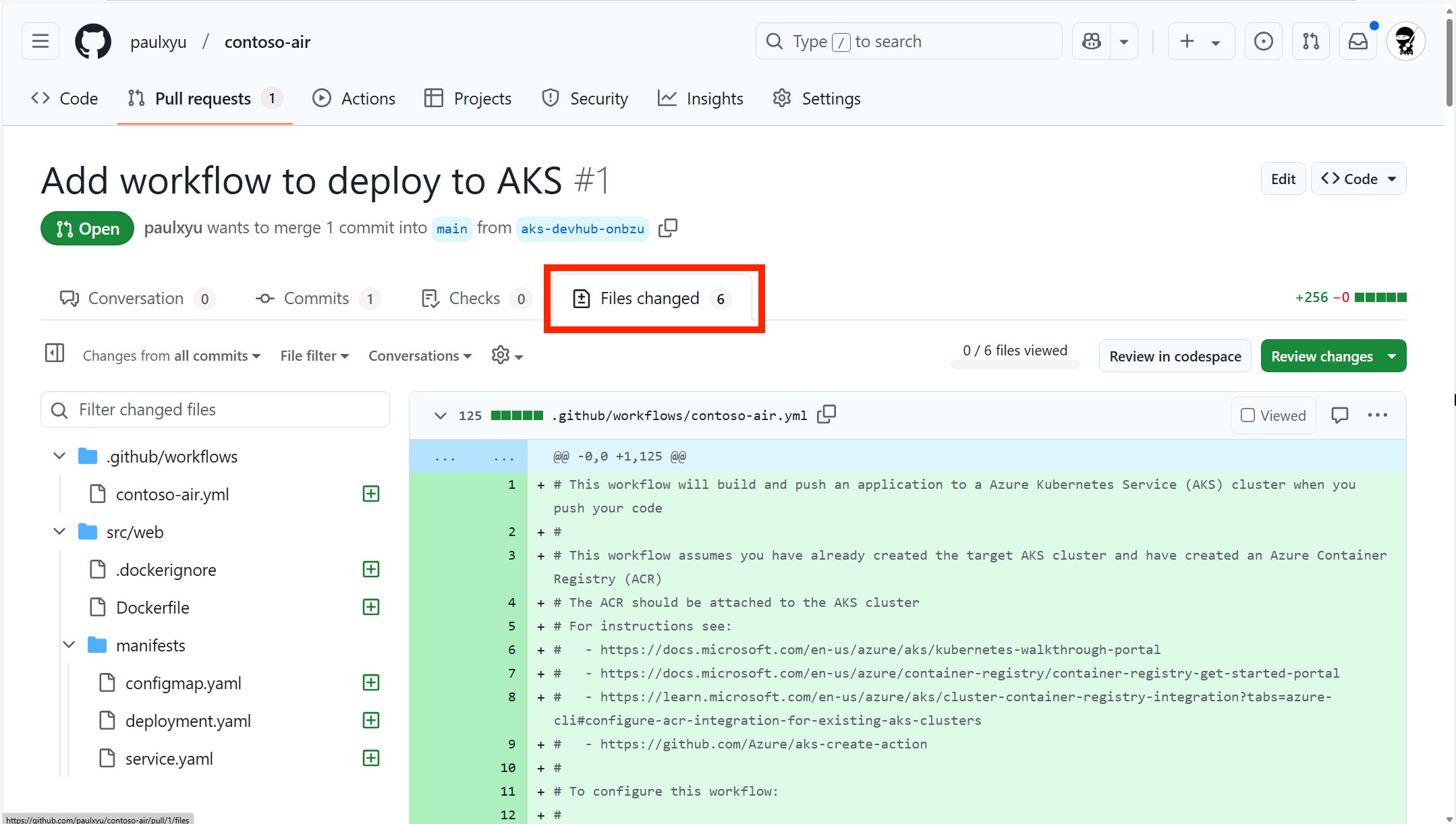Open the Insights tab
1456x824 pixels.
pyautogui.click(x=700, y=98)
